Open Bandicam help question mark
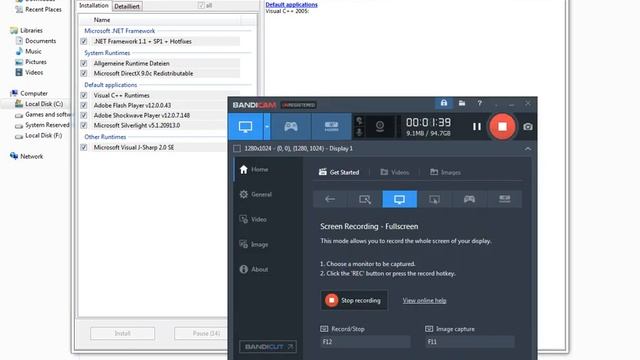This screenshot has height=360, width=640. [480, 103]
